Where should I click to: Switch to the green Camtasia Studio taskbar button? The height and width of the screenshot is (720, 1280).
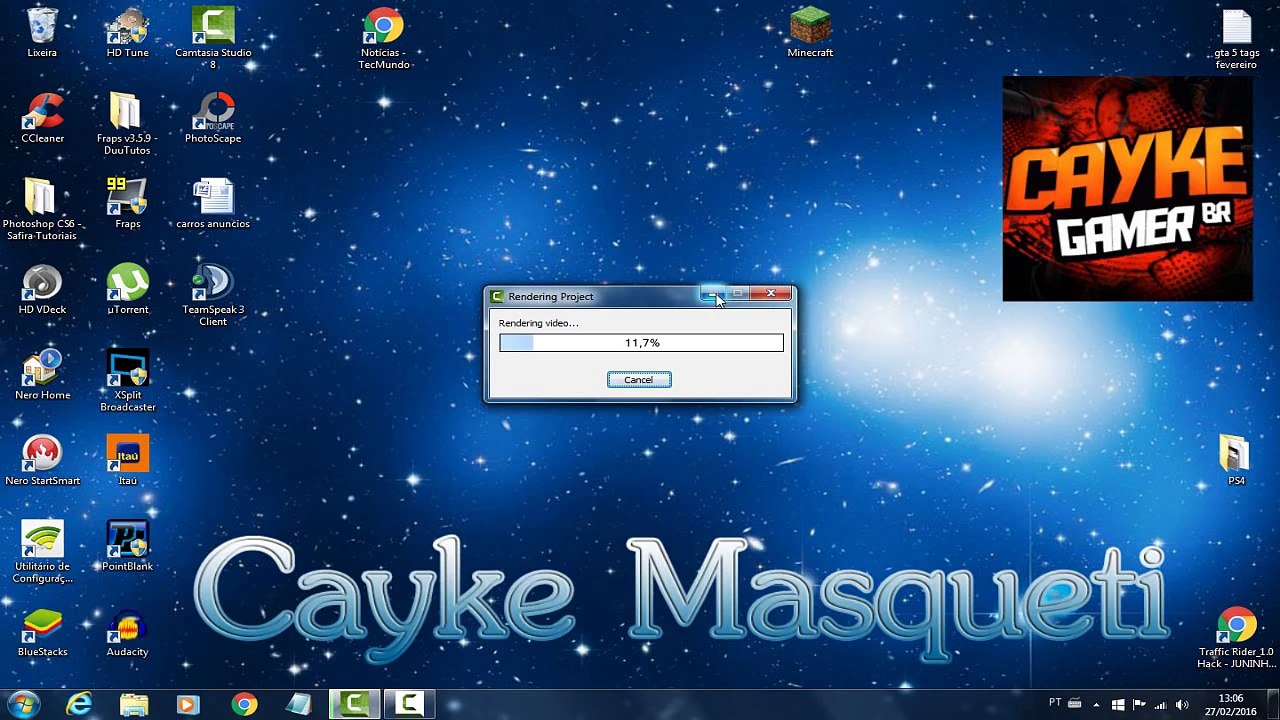click(x=354, y=705)
